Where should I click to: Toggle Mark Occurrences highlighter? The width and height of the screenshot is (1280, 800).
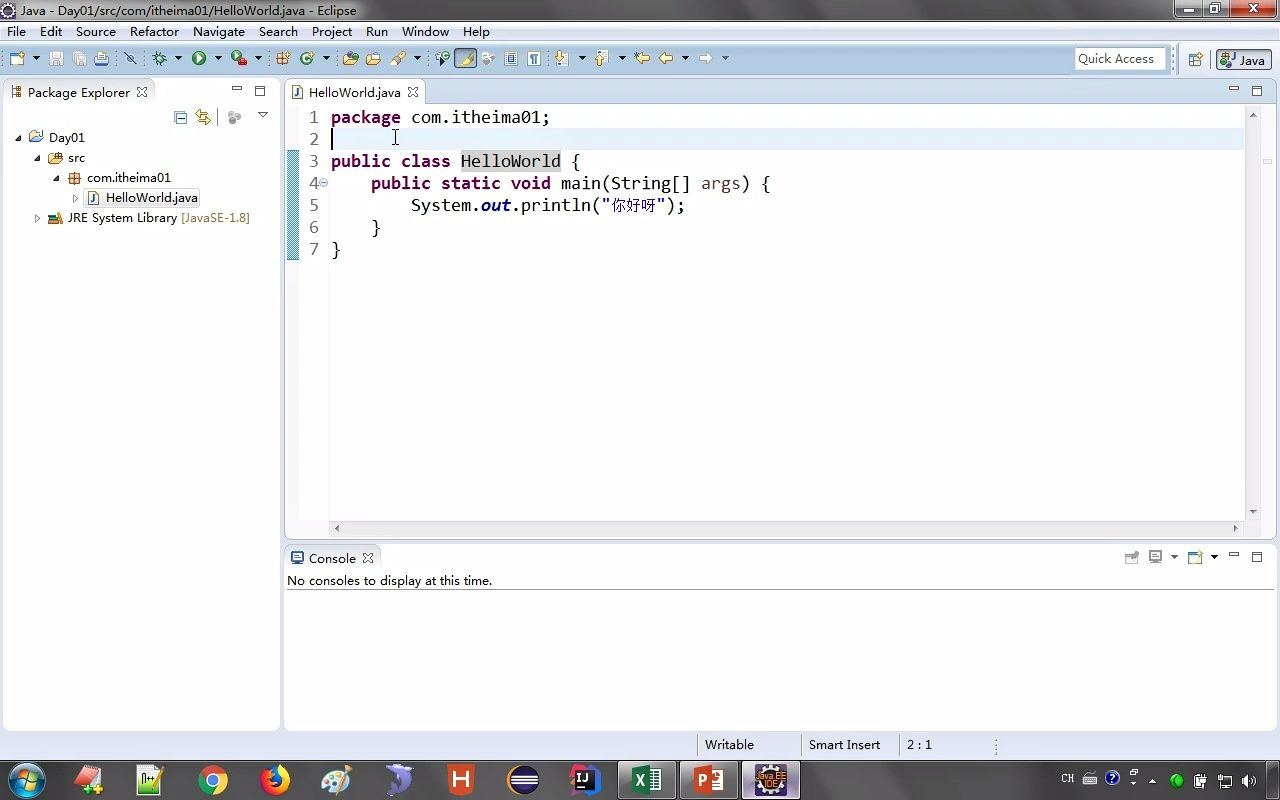click(x=465, y=59)
